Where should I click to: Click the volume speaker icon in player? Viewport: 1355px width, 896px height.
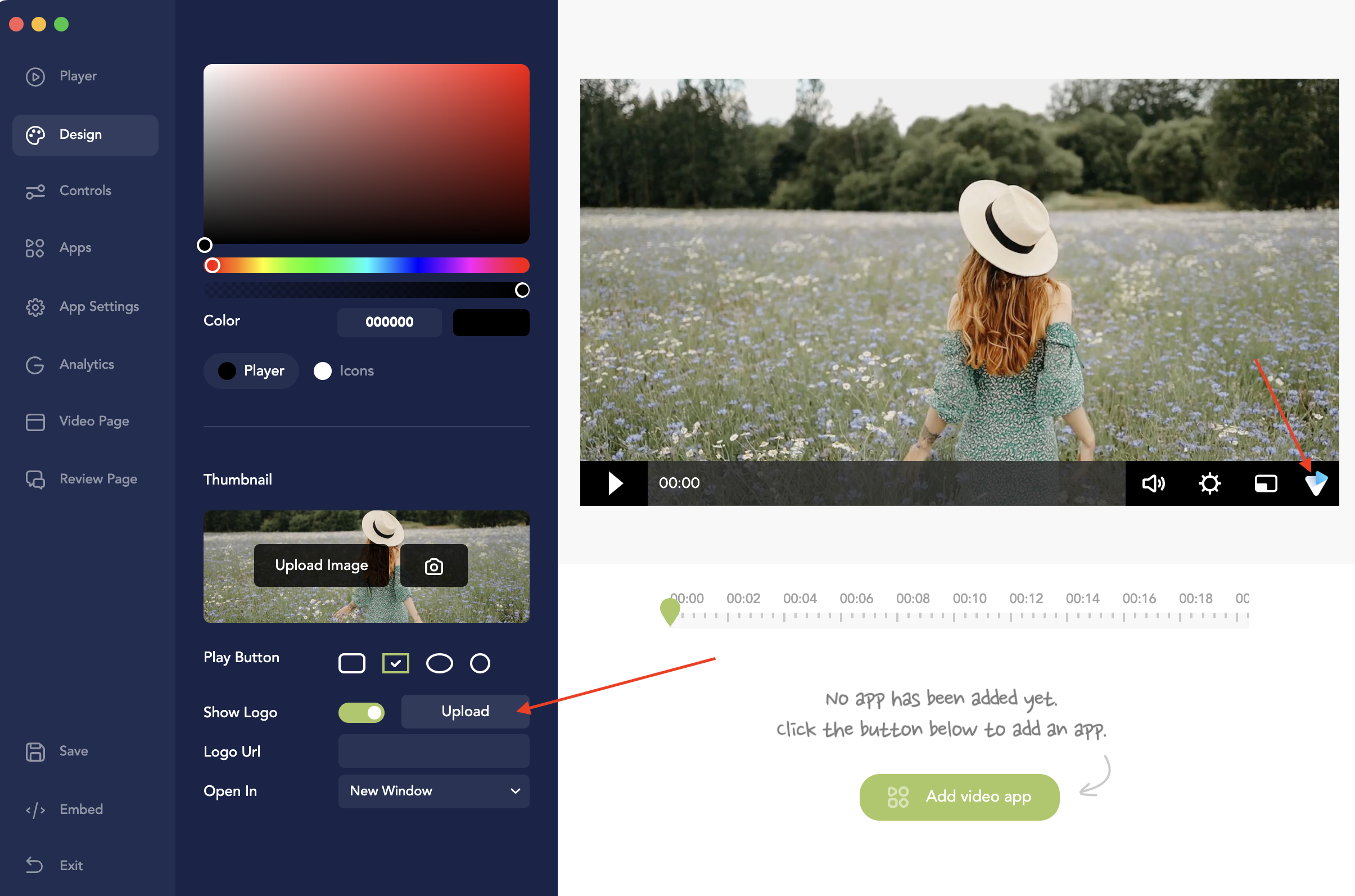pos(1153,483)
